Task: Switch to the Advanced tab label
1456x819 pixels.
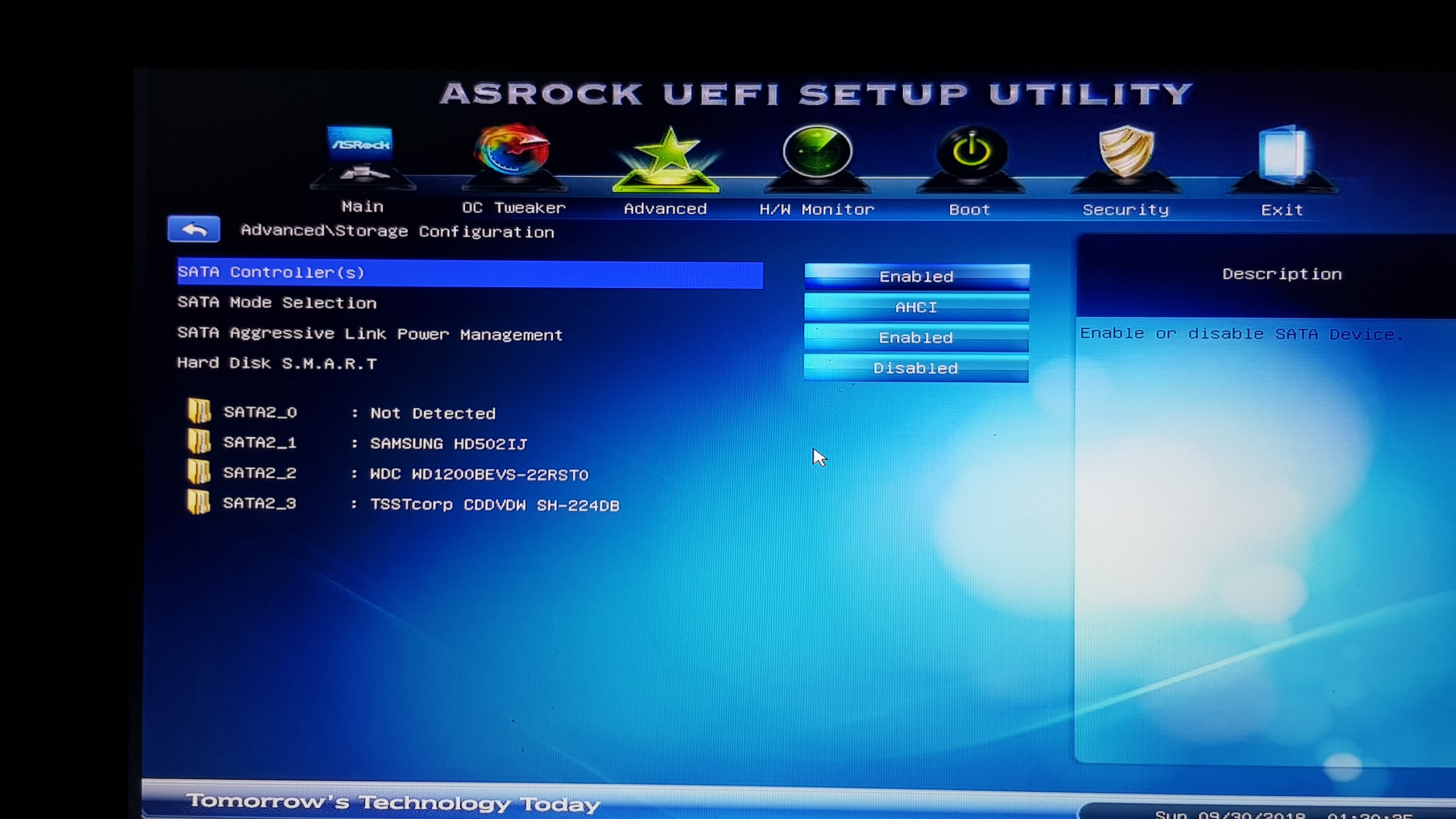Action: (665, 209)
